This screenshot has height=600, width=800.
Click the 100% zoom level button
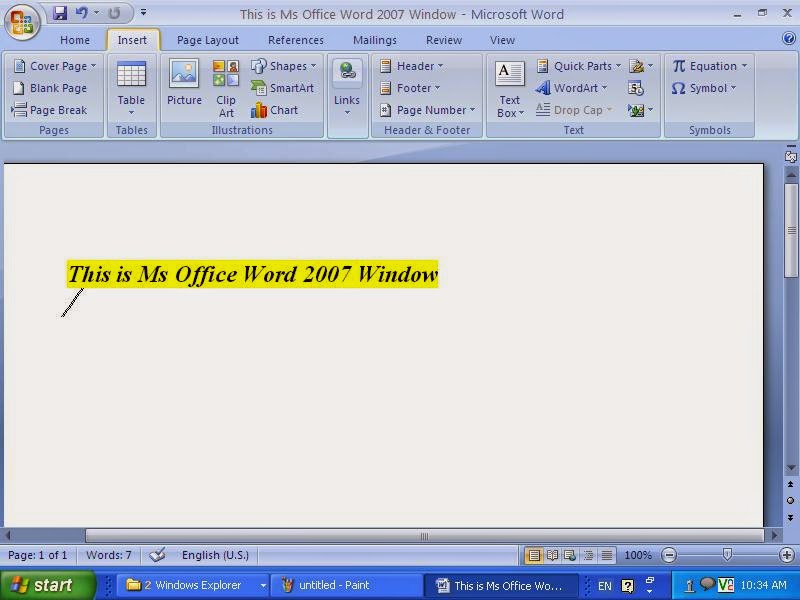click(x=638, y=555)
